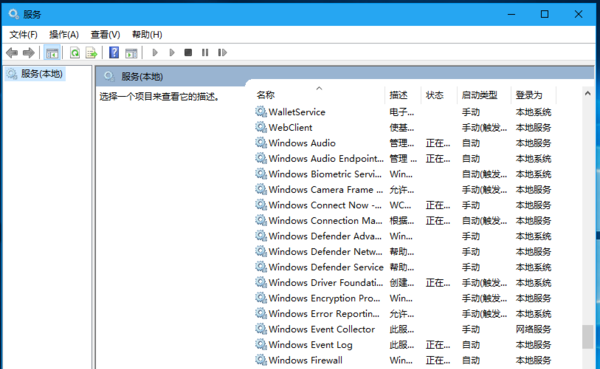Click 手动 startup type of WalletService
Image resolution: width=600 pixels, height=369 pixels.
(471, 112)
